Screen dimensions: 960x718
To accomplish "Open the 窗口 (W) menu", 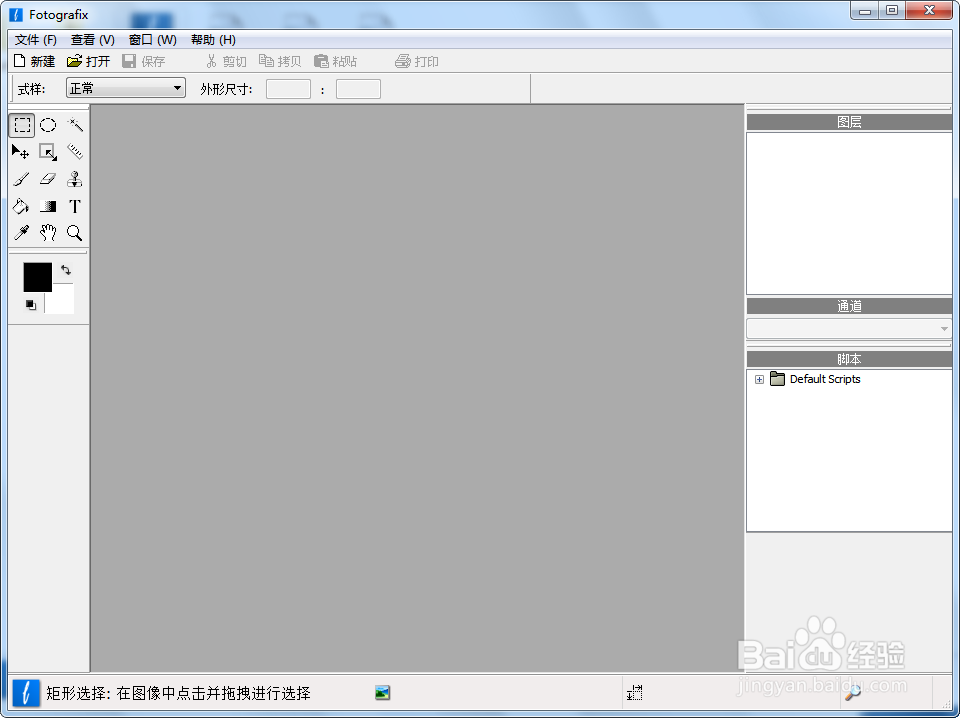I will 152,40.
